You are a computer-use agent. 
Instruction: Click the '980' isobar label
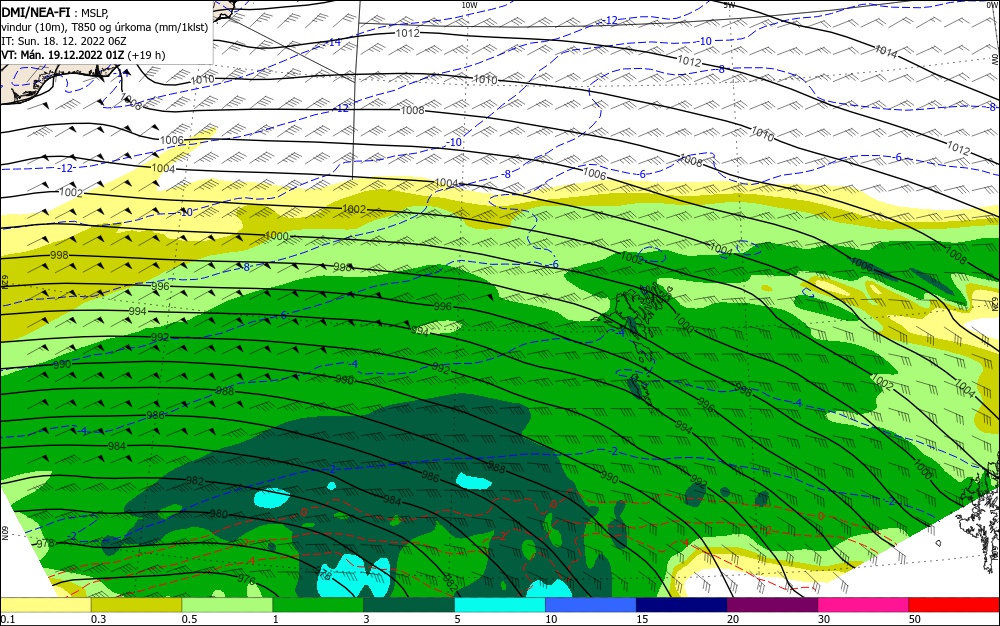click(x=219, y=514)
